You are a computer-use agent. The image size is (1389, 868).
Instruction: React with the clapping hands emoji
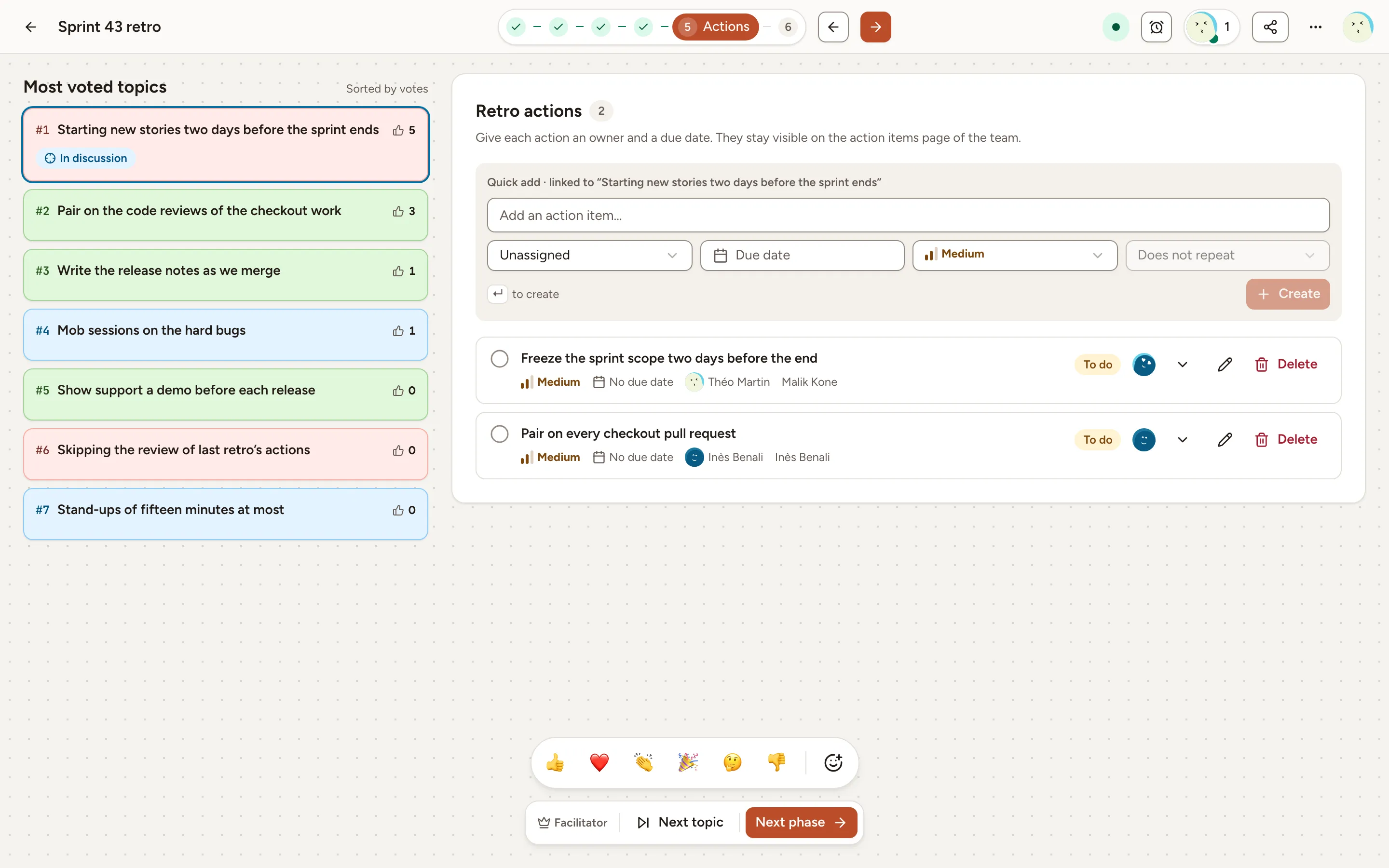643,762
